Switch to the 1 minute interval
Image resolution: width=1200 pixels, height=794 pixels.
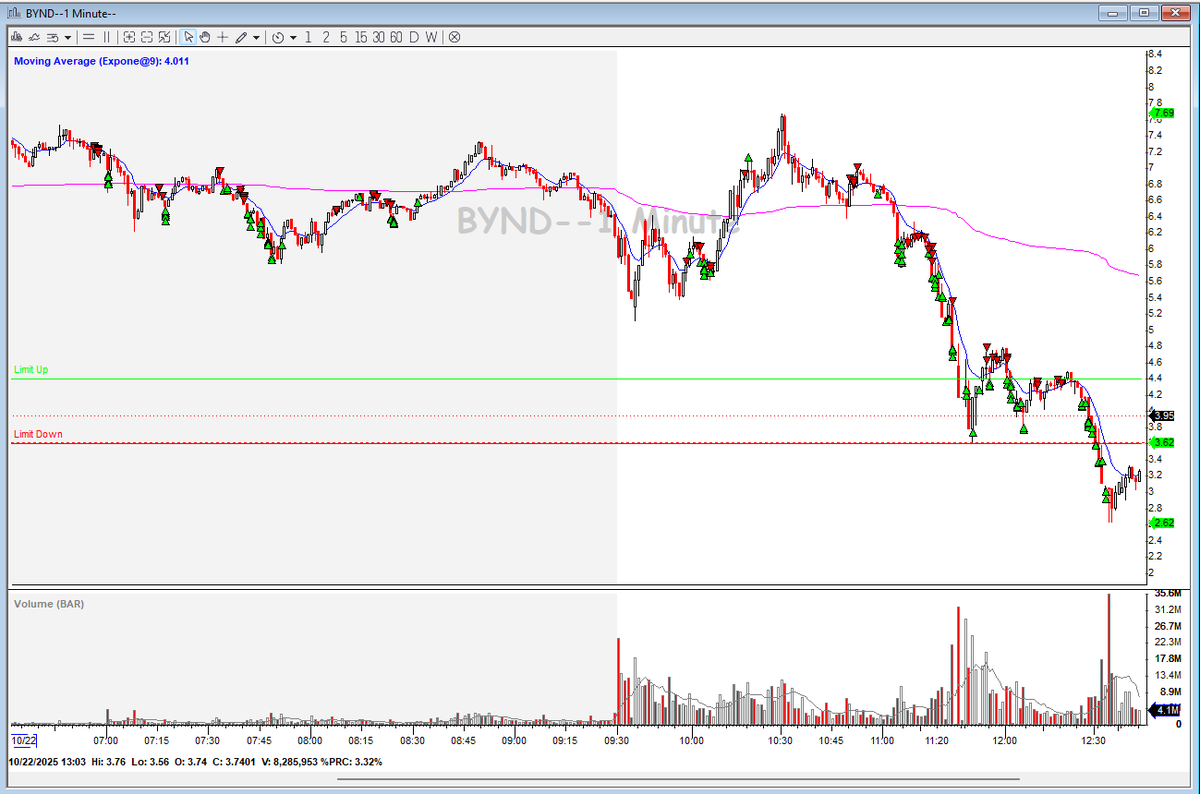tap(308, 37)
